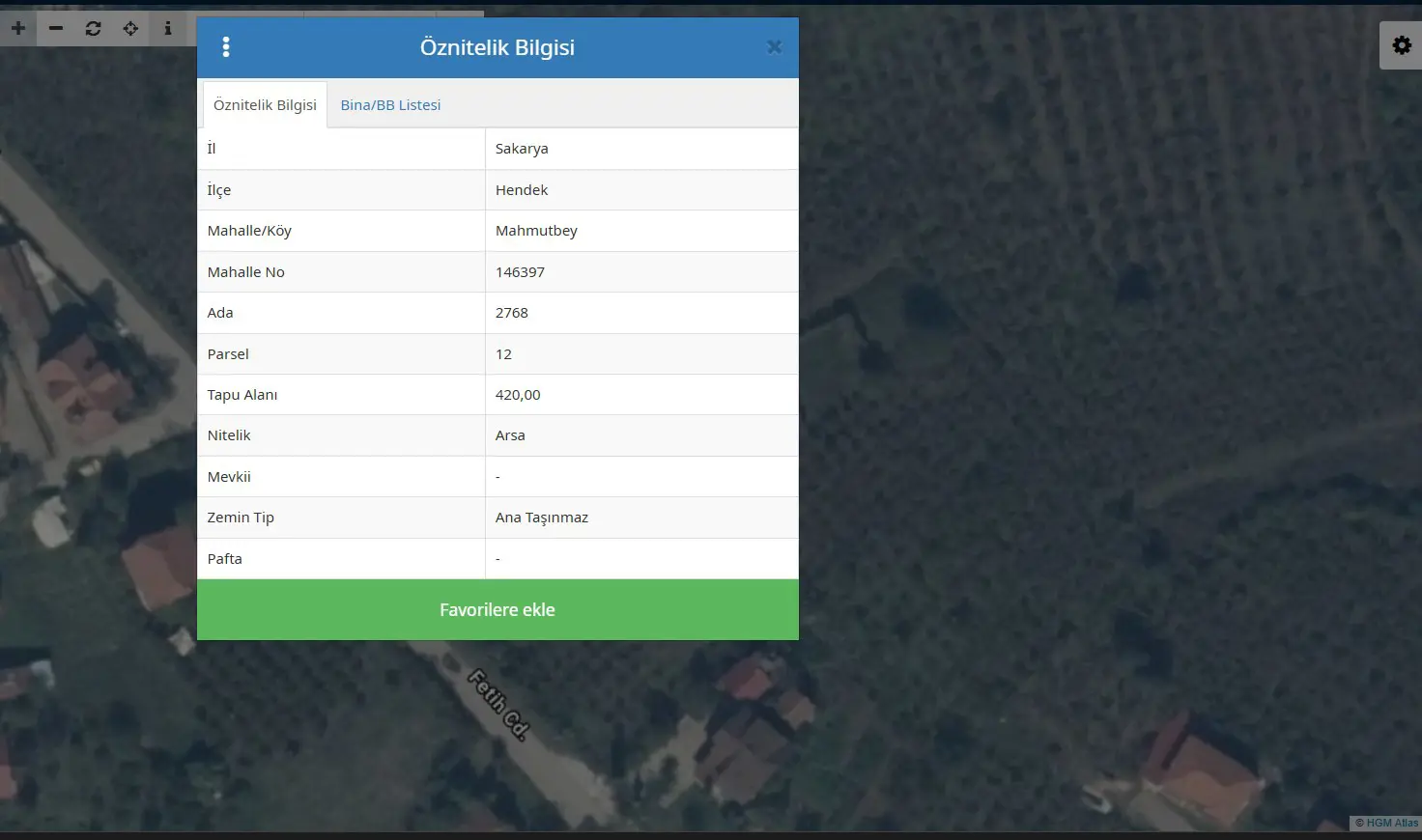Screen dimensions: 1422x840
Task: Click the Nitelik value Arsa
Action: [510, 435]
